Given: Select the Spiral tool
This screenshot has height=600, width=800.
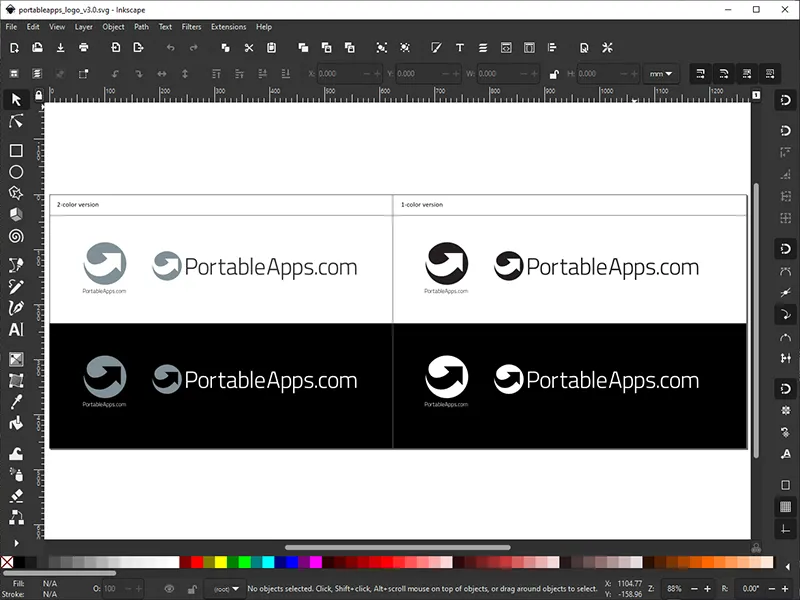Looking at the screenshot, I should point(14,236).
